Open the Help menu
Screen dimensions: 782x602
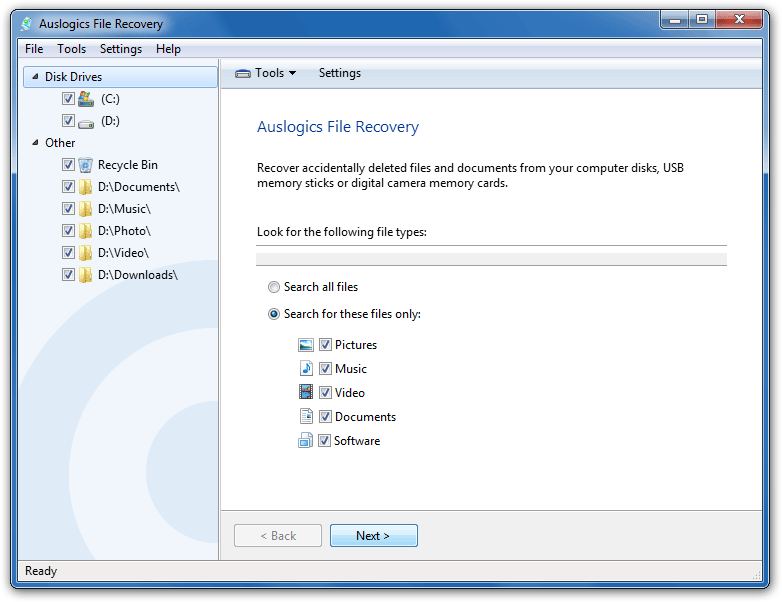coord(168,49)
